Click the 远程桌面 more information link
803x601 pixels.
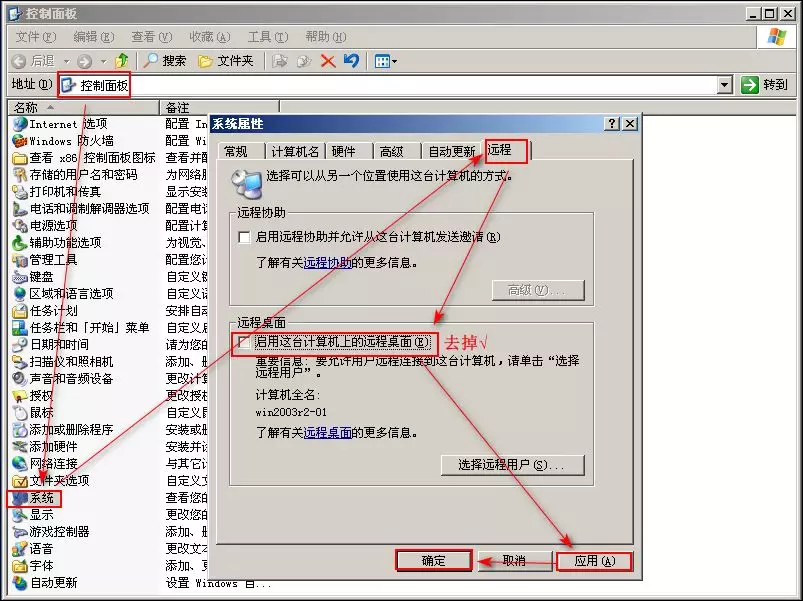click(x=328, y=433)
